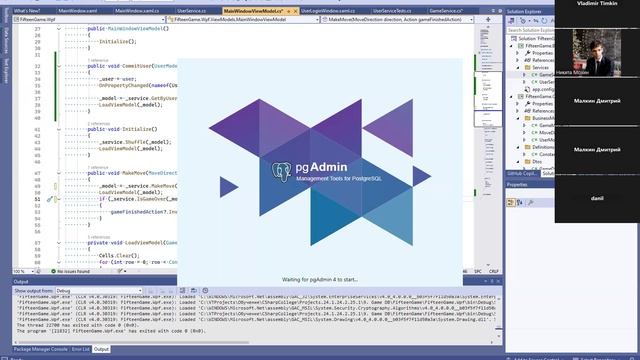Click the refresh icon in the Solution Explorer toolbar

(x=544, y=20)
